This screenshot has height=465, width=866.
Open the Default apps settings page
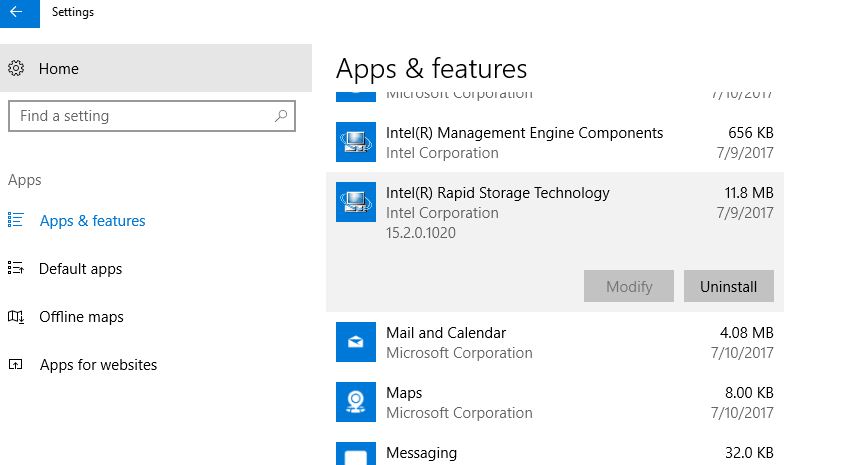tap(80, 269)
